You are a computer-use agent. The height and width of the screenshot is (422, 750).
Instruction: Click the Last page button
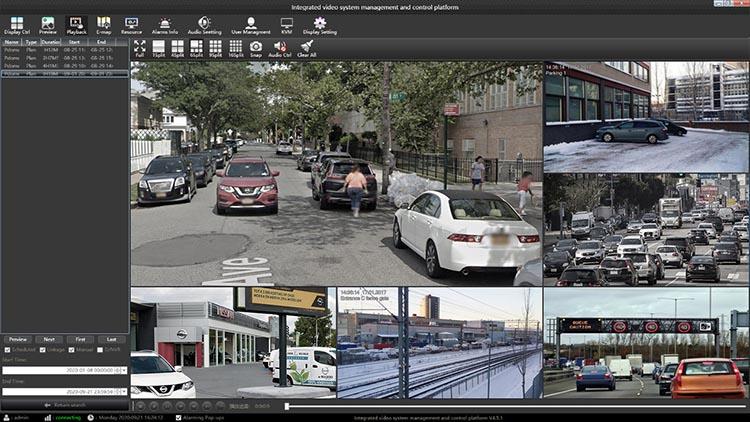[x=111, y=339]
